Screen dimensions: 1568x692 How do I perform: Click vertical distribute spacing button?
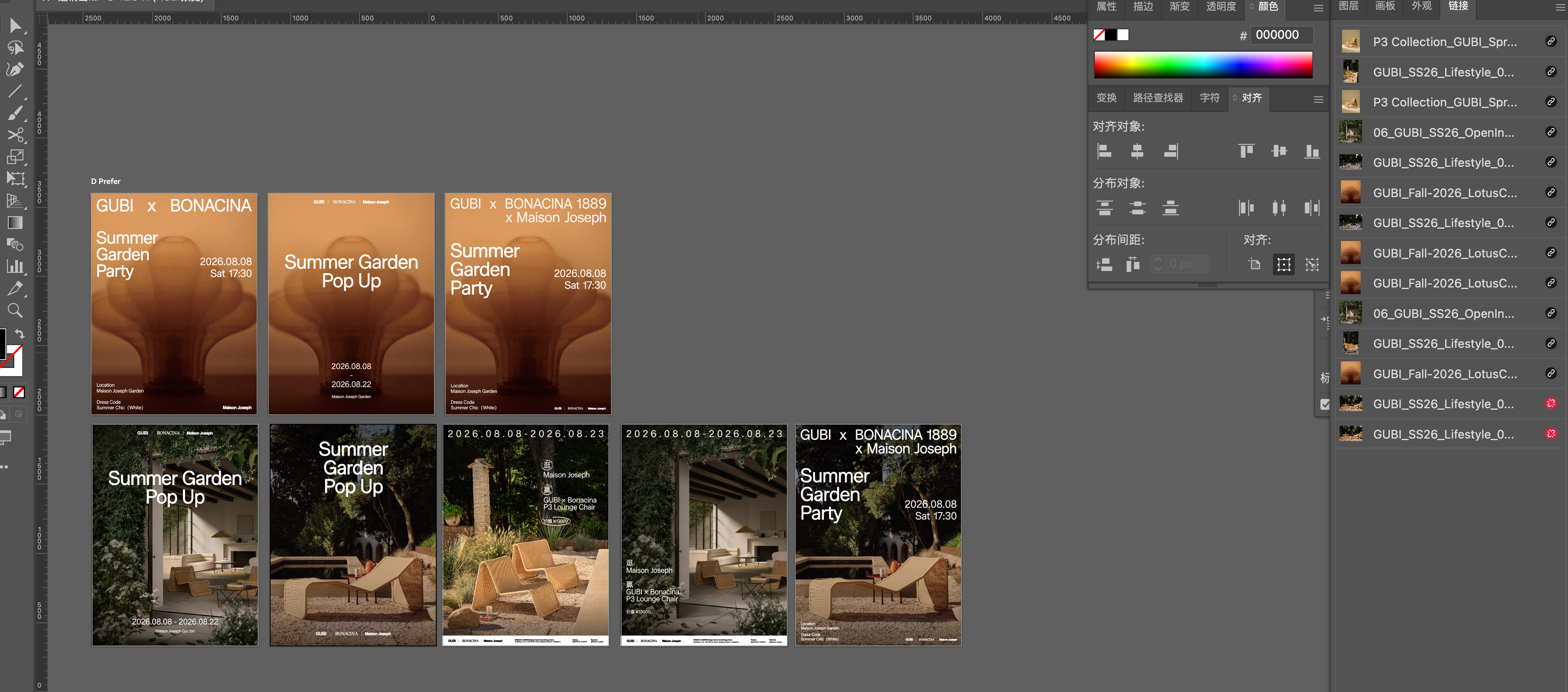click(x=1104, y=264)
